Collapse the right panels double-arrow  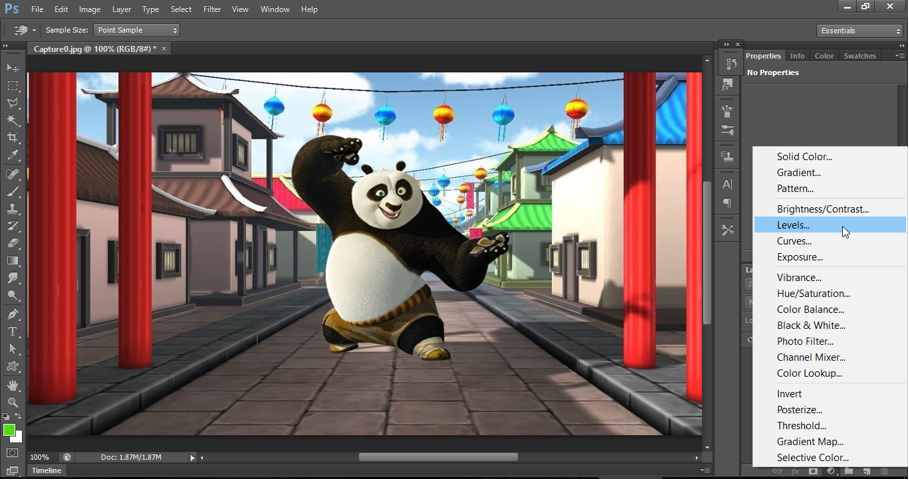pos(901,45)
